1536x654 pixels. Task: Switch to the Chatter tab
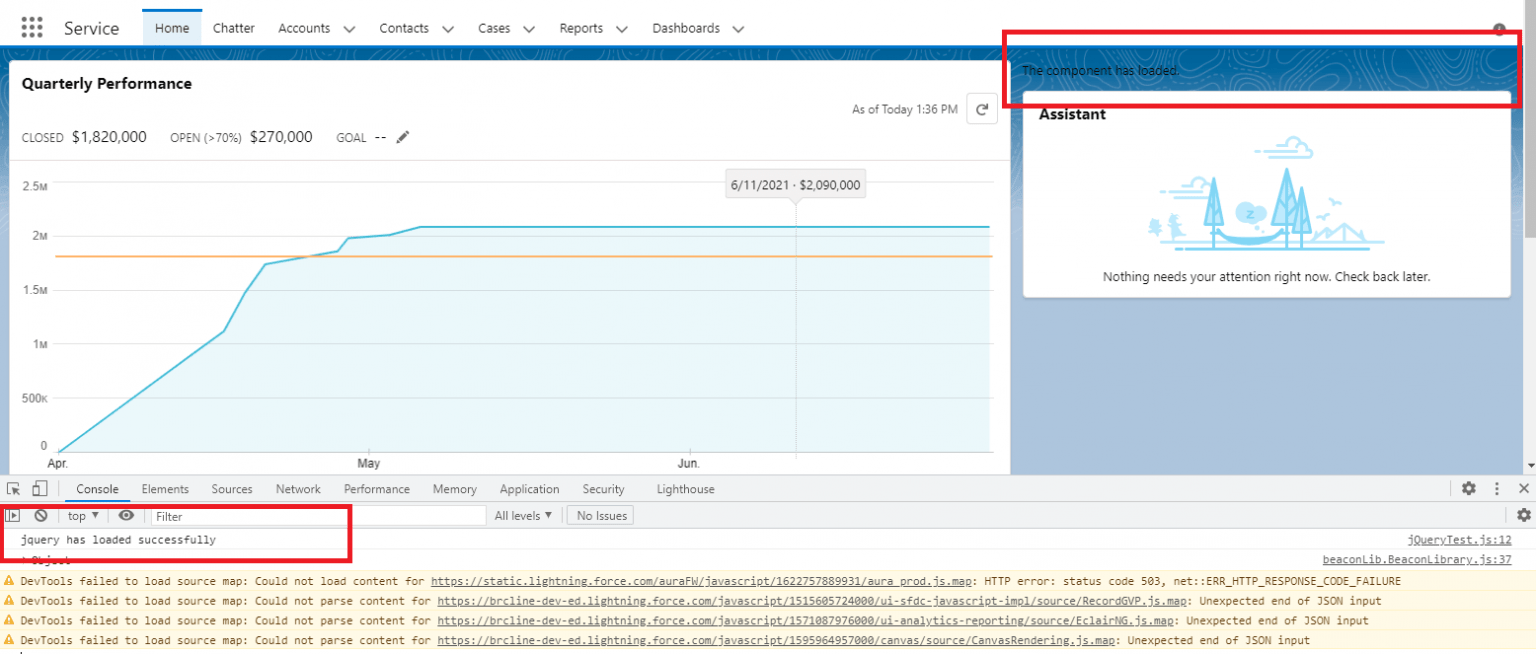[233, 28]
